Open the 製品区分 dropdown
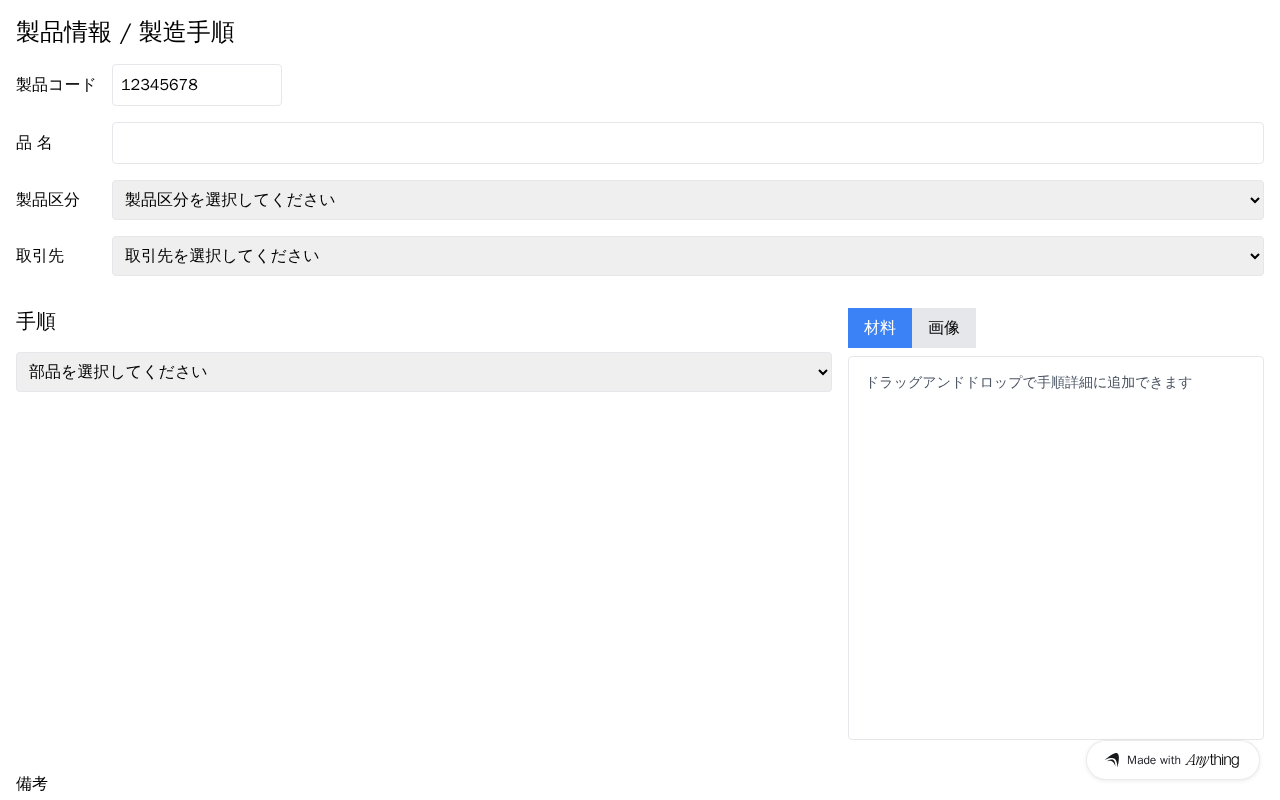Screen dimensions: 1280x800 [x=688, y=200]
